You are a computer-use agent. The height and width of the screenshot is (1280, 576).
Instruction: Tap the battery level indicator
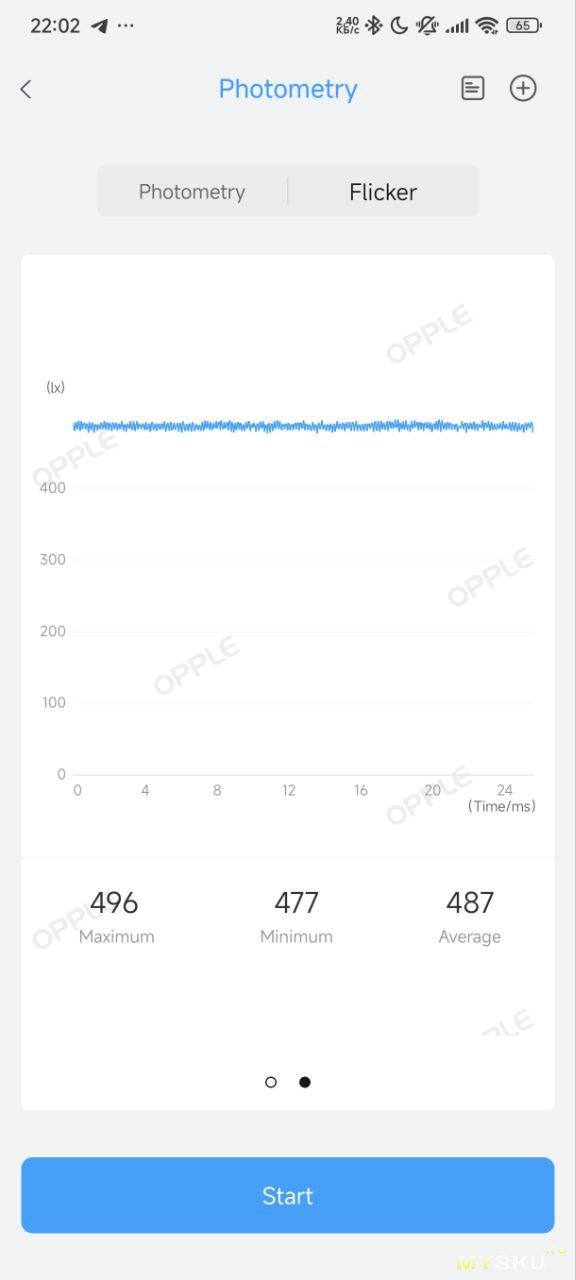524,26
